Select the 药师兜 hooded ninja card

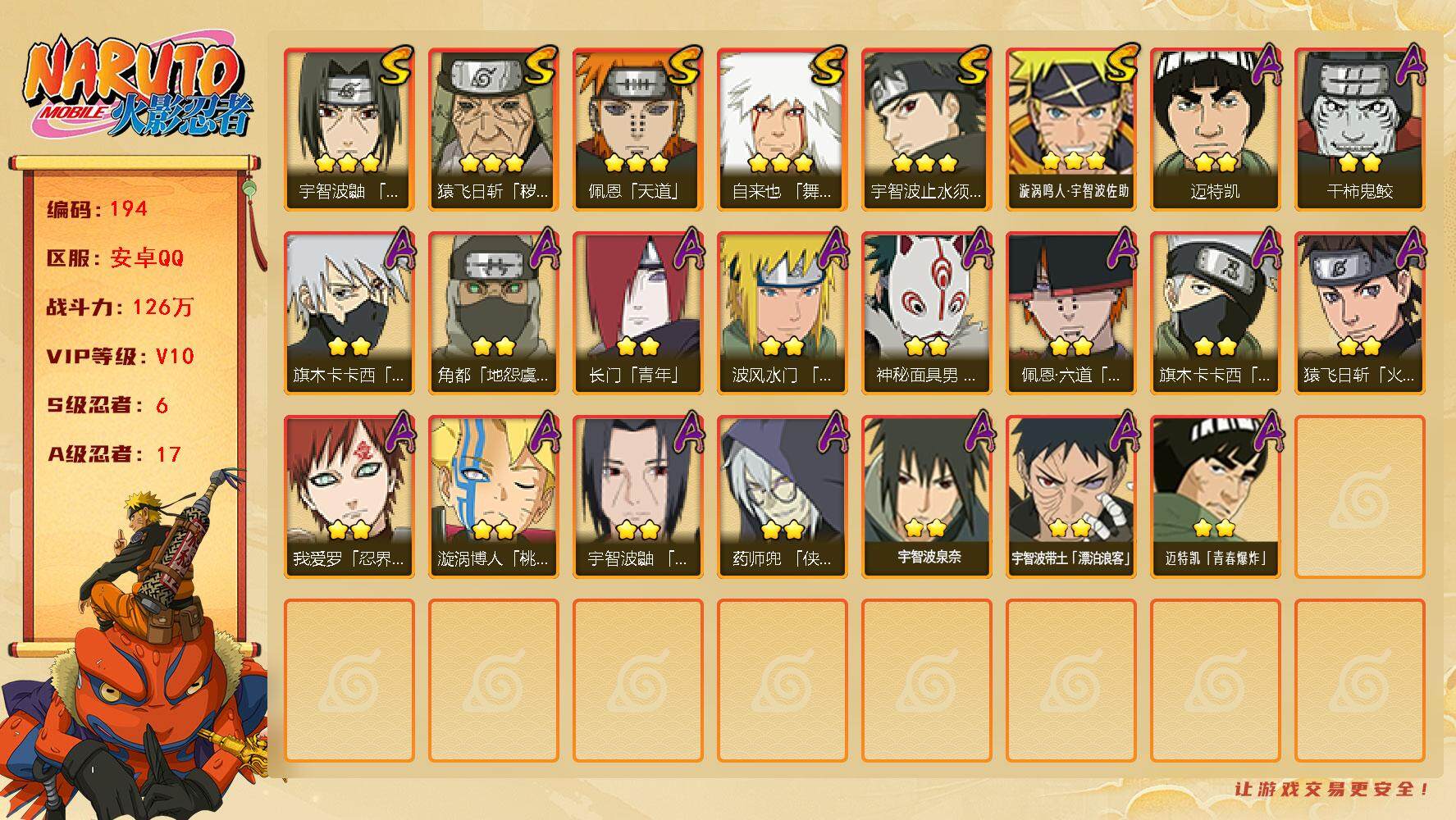point(782,496)
